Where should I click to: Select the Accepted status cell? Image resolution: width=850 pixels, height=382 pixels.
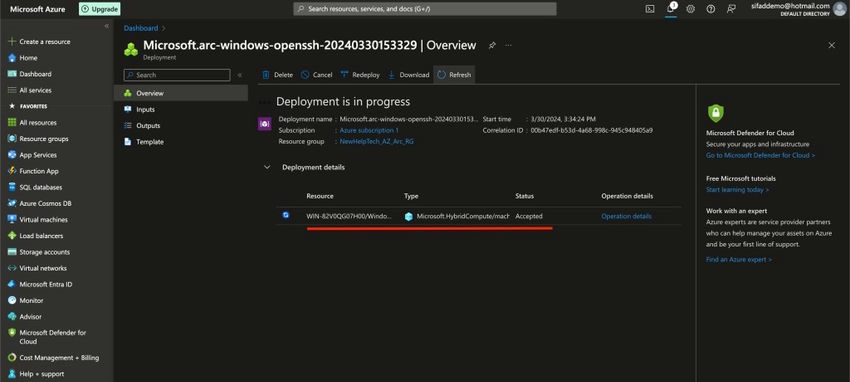(529, 216)
